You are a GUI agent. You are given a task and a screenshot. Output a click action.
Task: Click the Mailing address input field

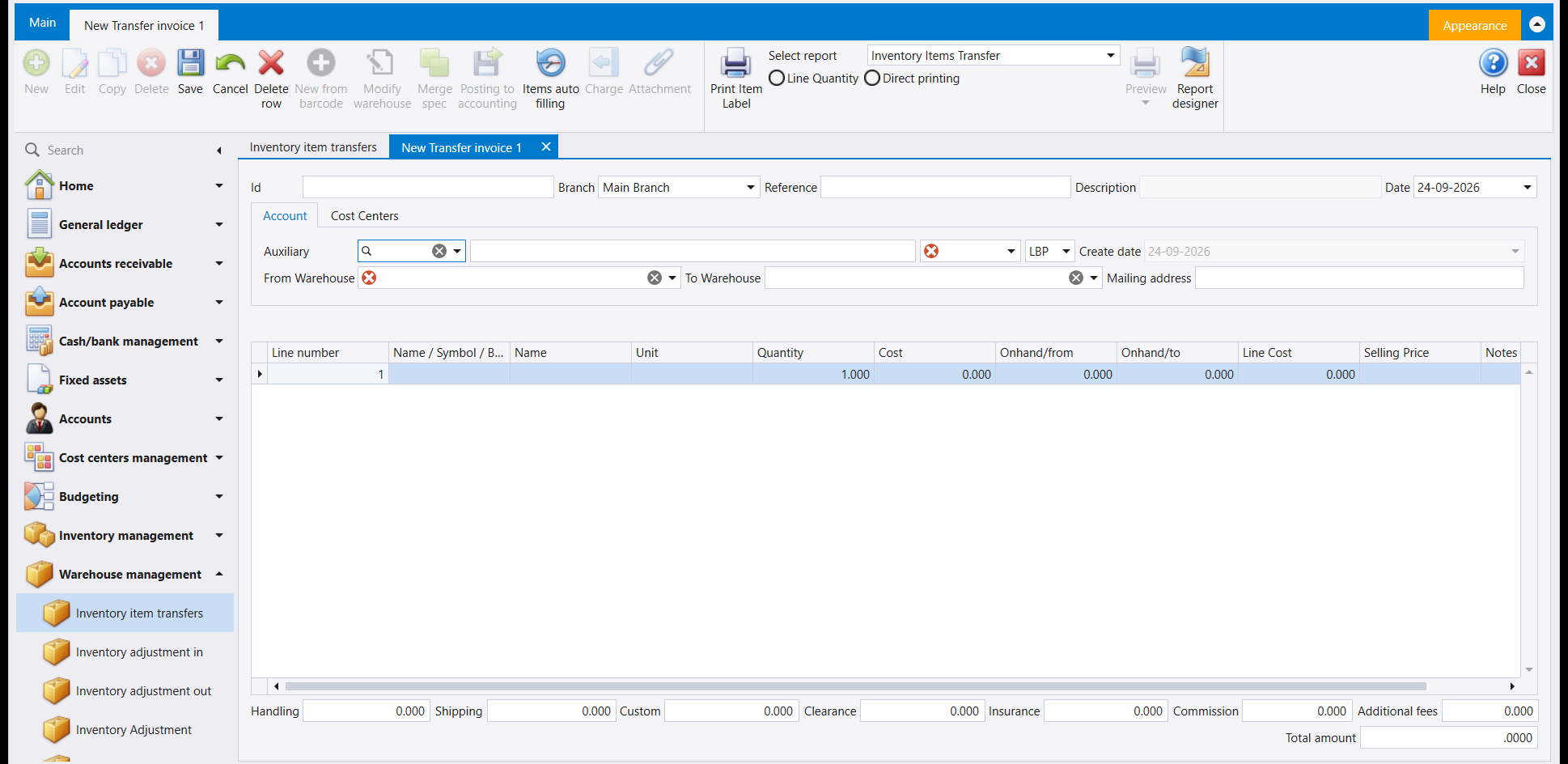(x=1359, y=278)
